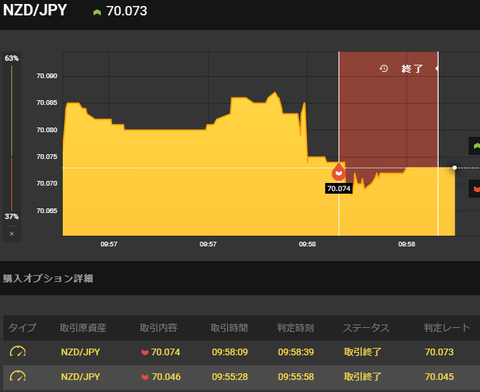
Task: Click the gauge type icon in the 70.046 row
Action: pyautogui.click(x=18, y=376)
